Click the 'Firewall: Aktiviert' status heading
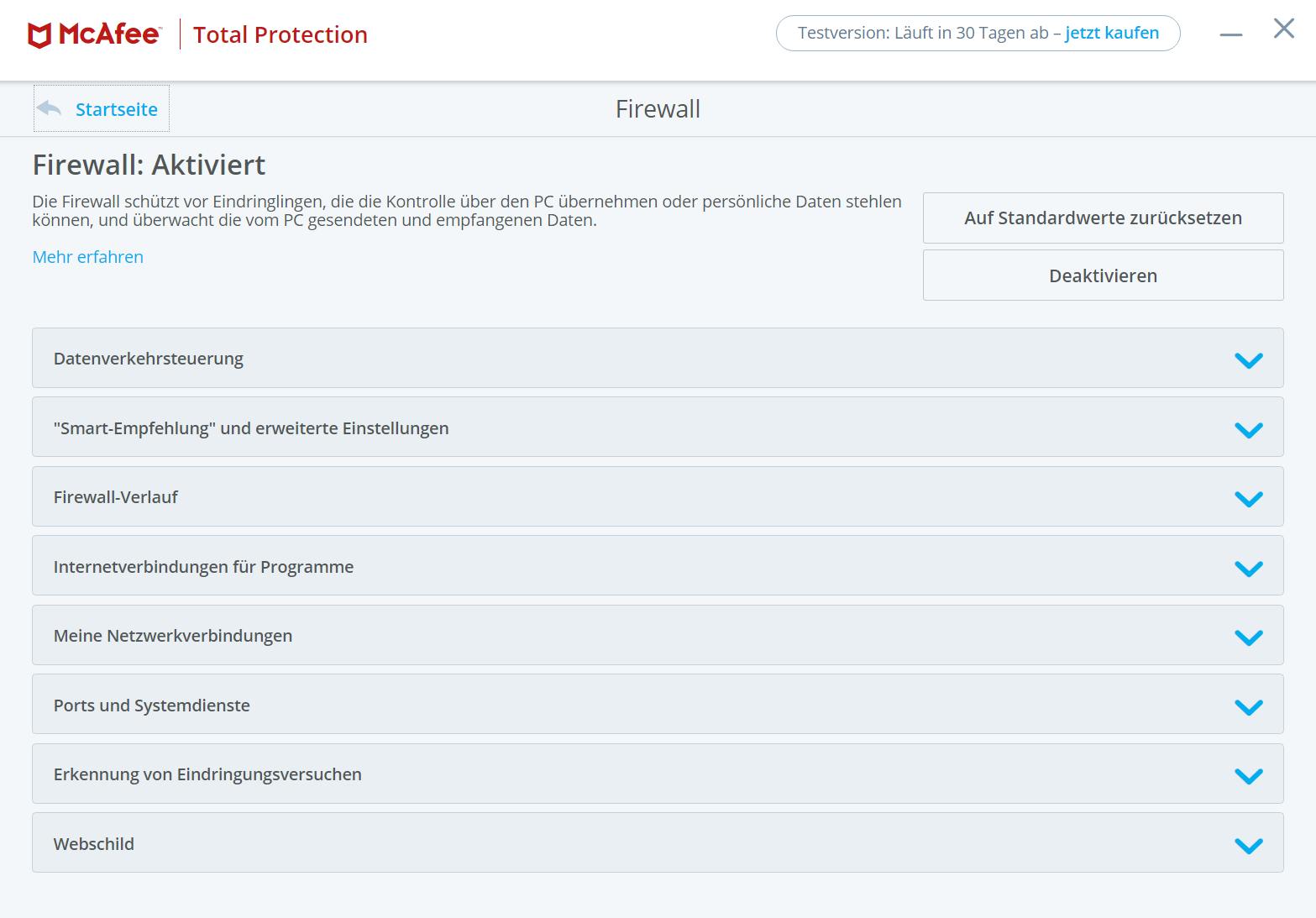This screenshot has width=1316, height=918. [149, 165]
